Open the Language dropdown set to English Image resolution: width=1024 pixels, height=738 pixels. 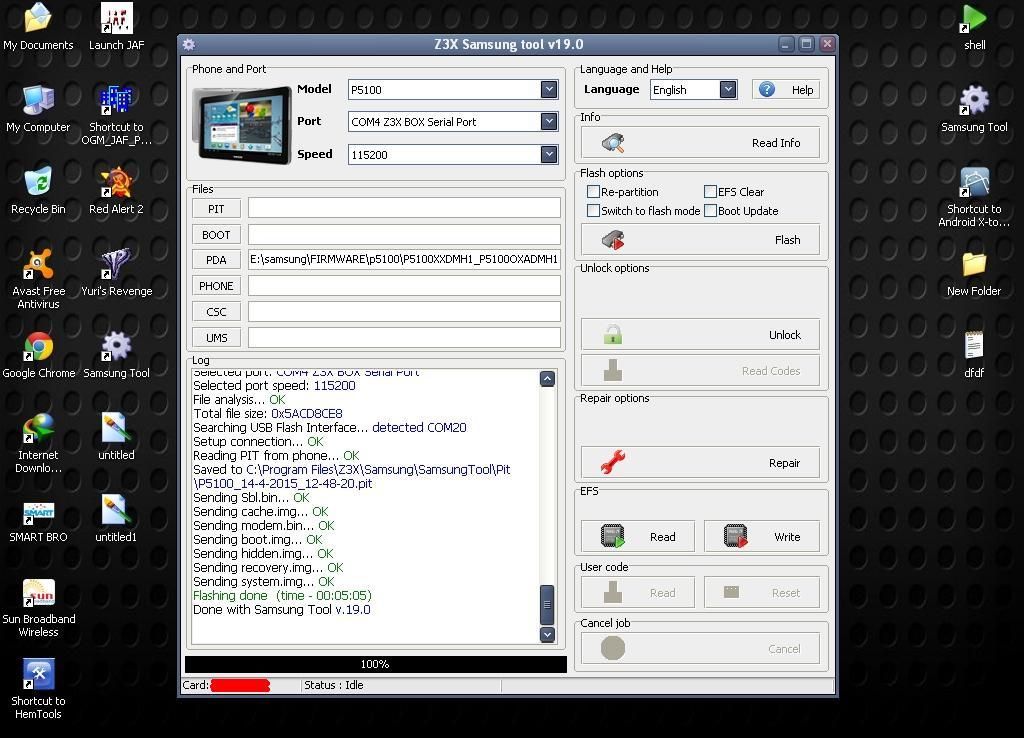(x=728, y=90)
